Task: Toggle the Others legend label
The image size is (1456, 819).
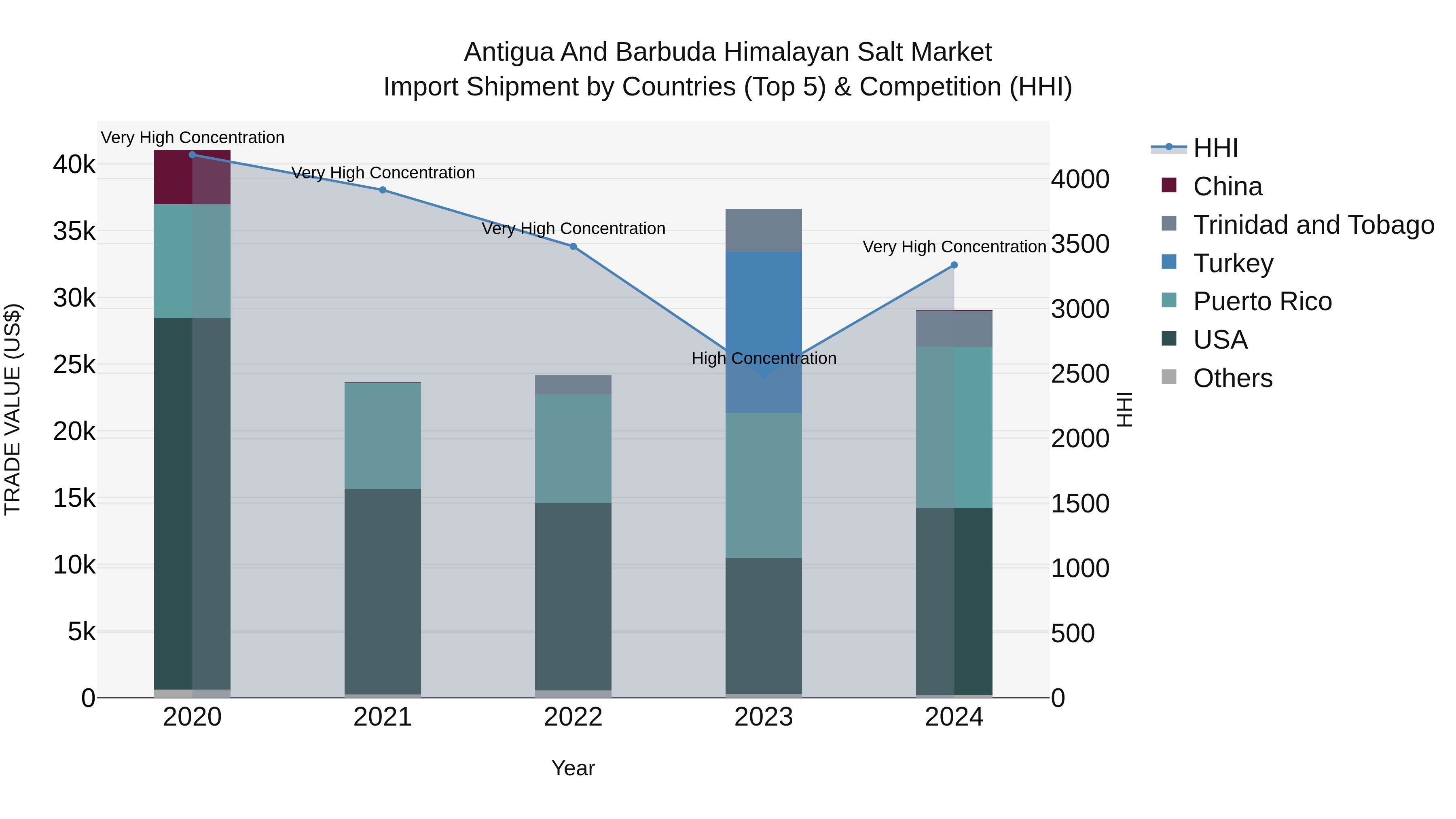Action: (x=1233, y=378)
